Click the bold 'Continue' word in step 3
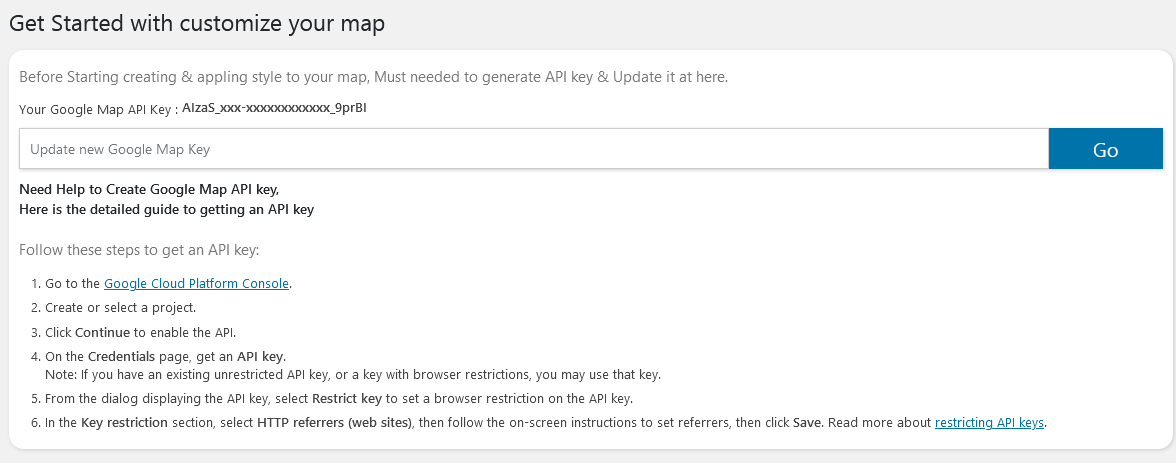1176x463 pixels. [103, 332]
